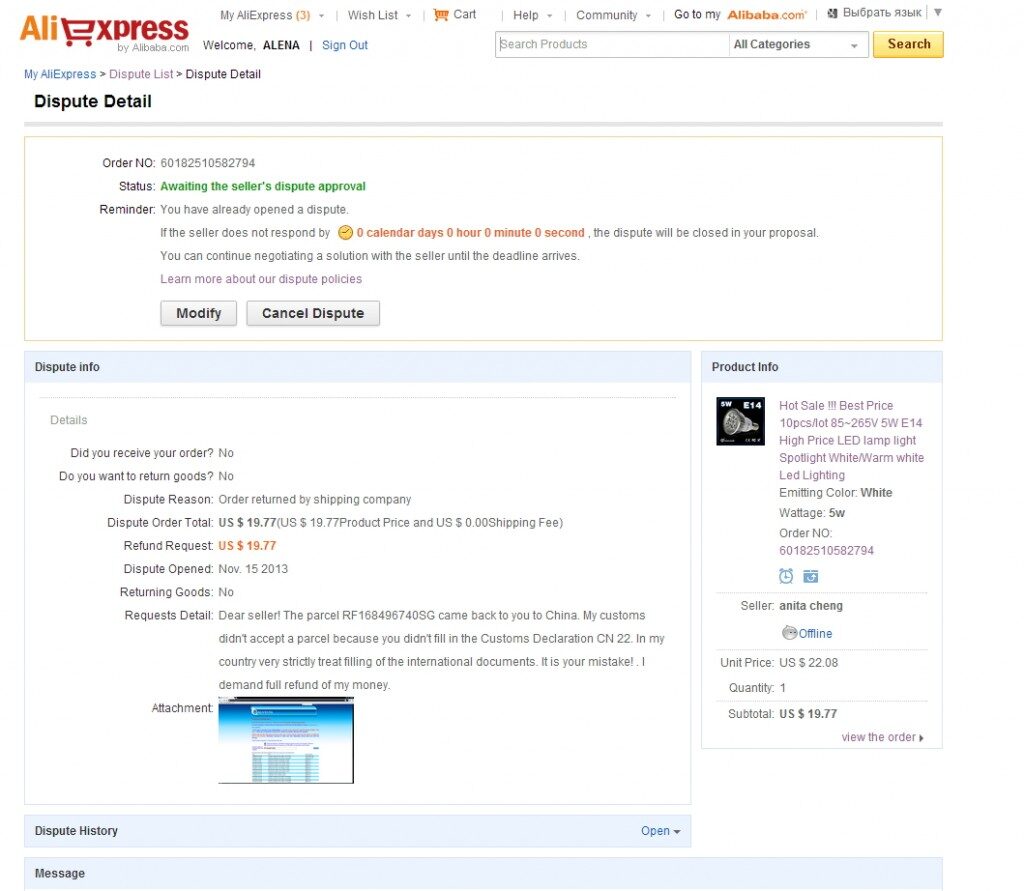Click the Cancel Dispute button
This screenshot has width=1024, height=891.
tap(313, 313)
